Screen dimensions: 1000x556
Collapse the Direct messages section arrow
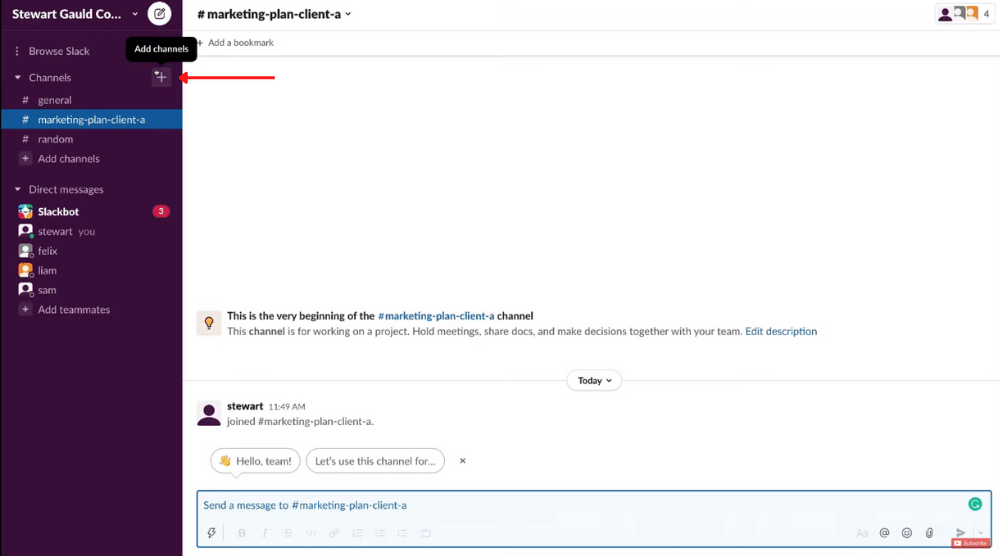(x=18, y=189)
